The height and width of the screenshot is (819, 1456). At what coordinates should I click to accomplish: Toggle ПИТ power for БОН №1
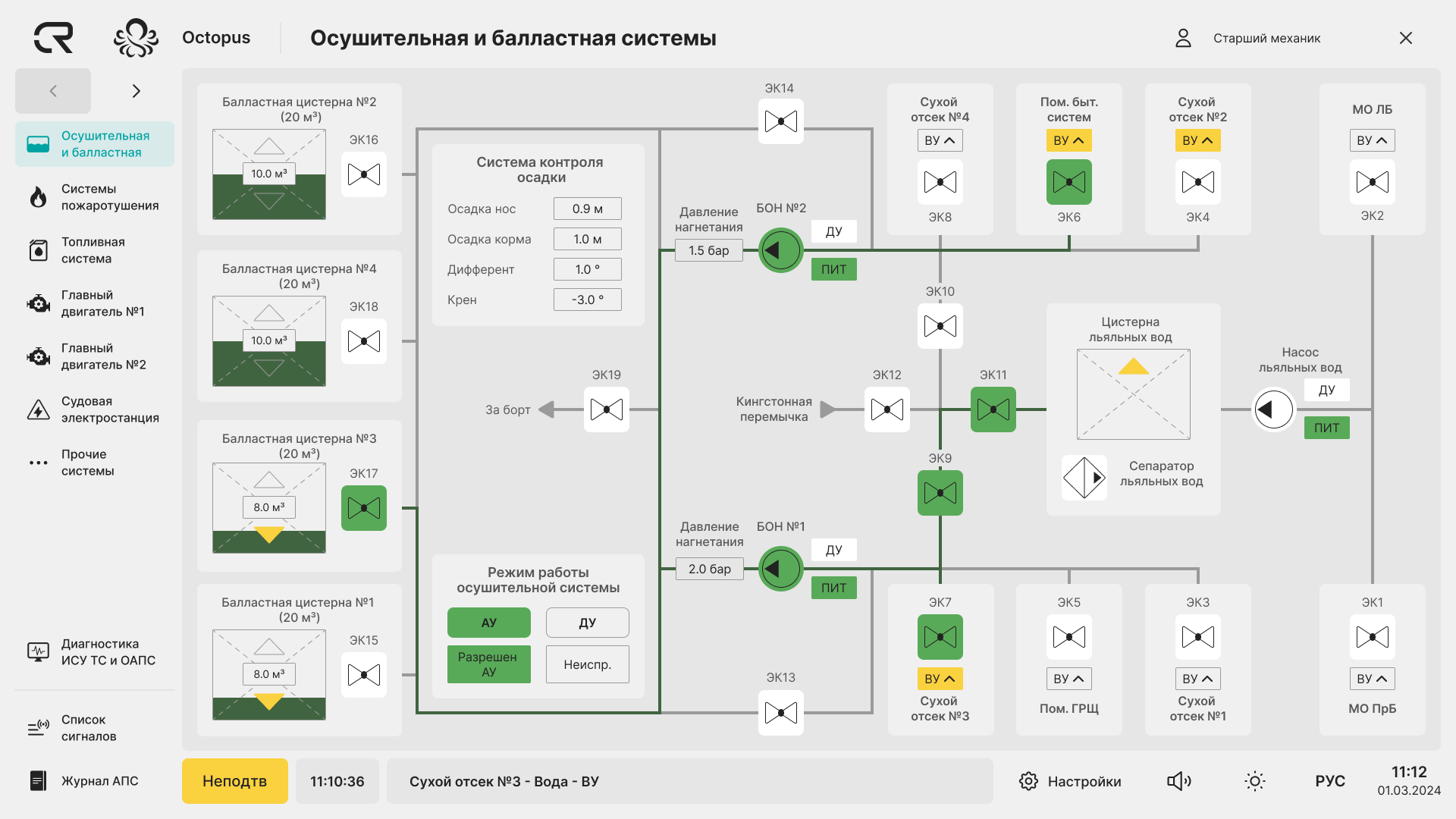834,588
